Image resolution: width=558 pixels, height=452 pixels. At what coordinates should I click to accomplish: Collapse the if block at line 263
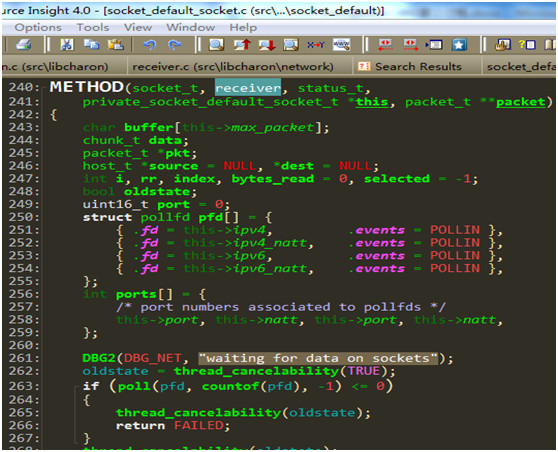click(76, 387)
